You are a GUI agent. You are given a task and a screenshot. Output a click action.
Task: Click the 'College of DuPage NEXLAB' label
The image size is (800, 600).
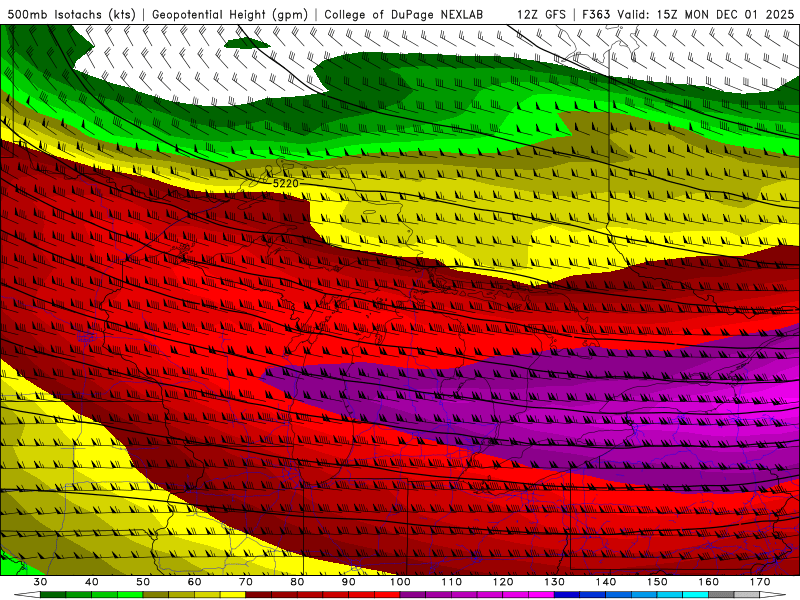(x=403, y=14)
